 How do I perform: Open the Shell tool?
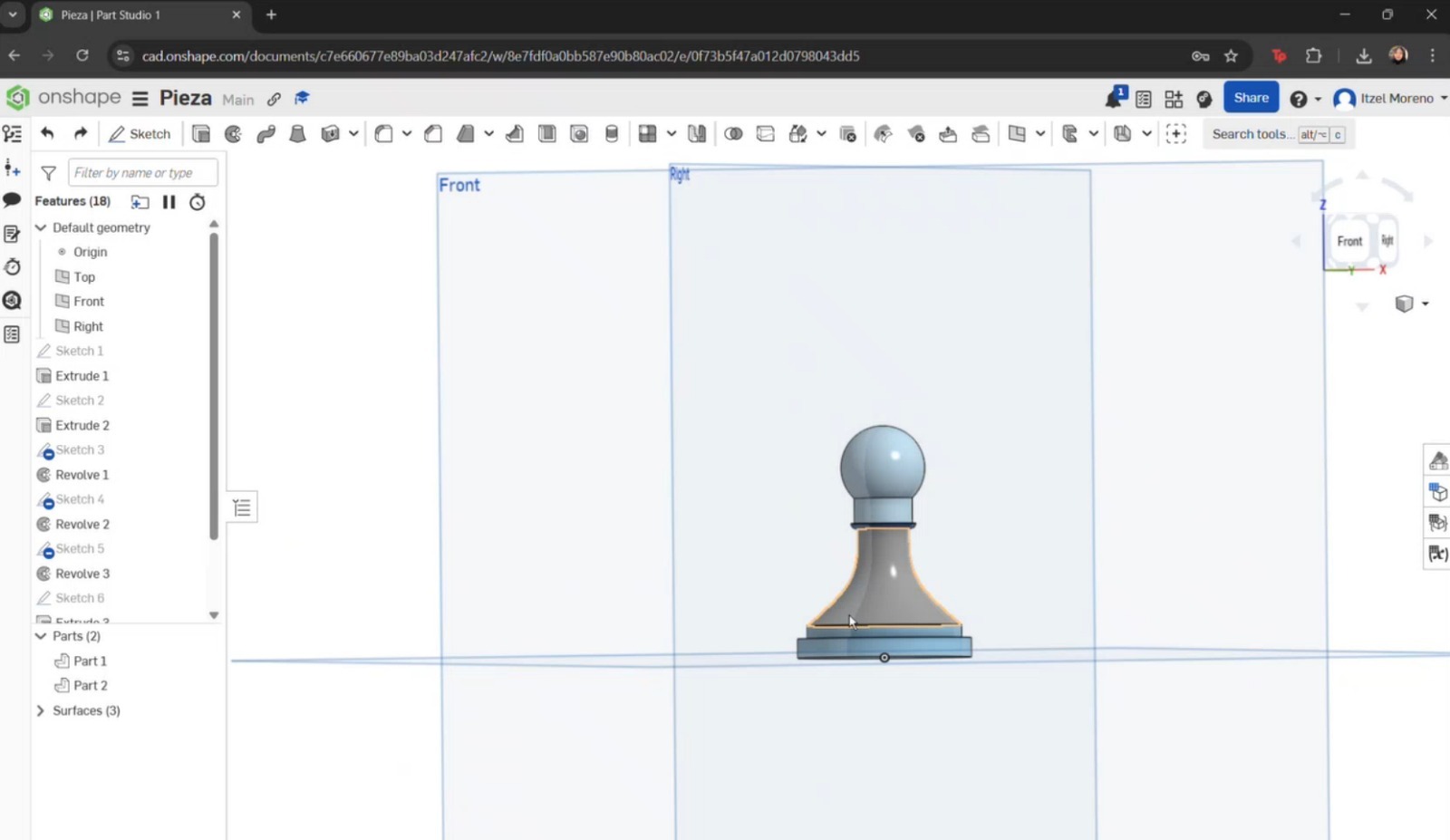pos(546,133)
